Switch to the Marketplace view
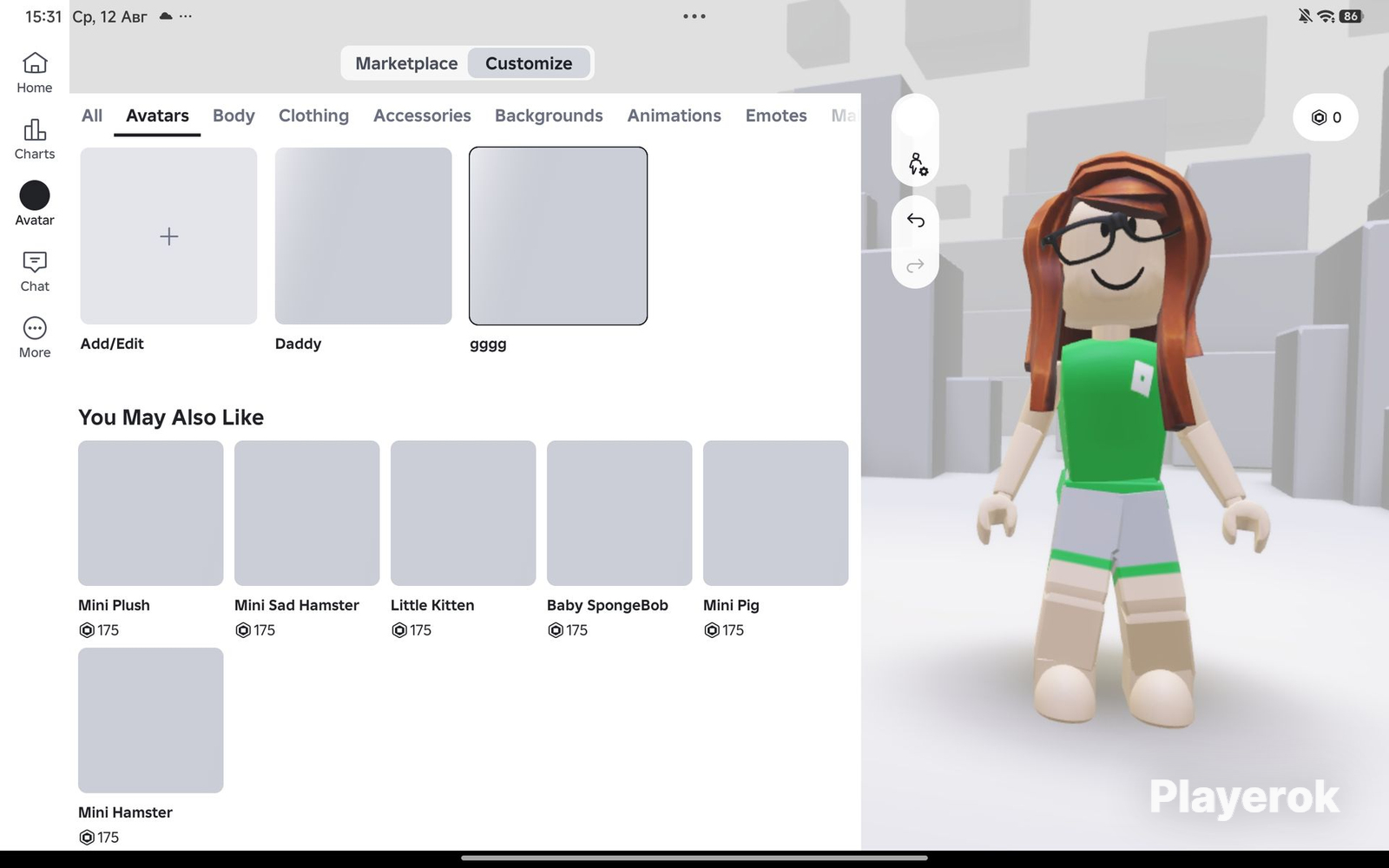The width and height of the screenshot is (1389, 868). (406, 63)
